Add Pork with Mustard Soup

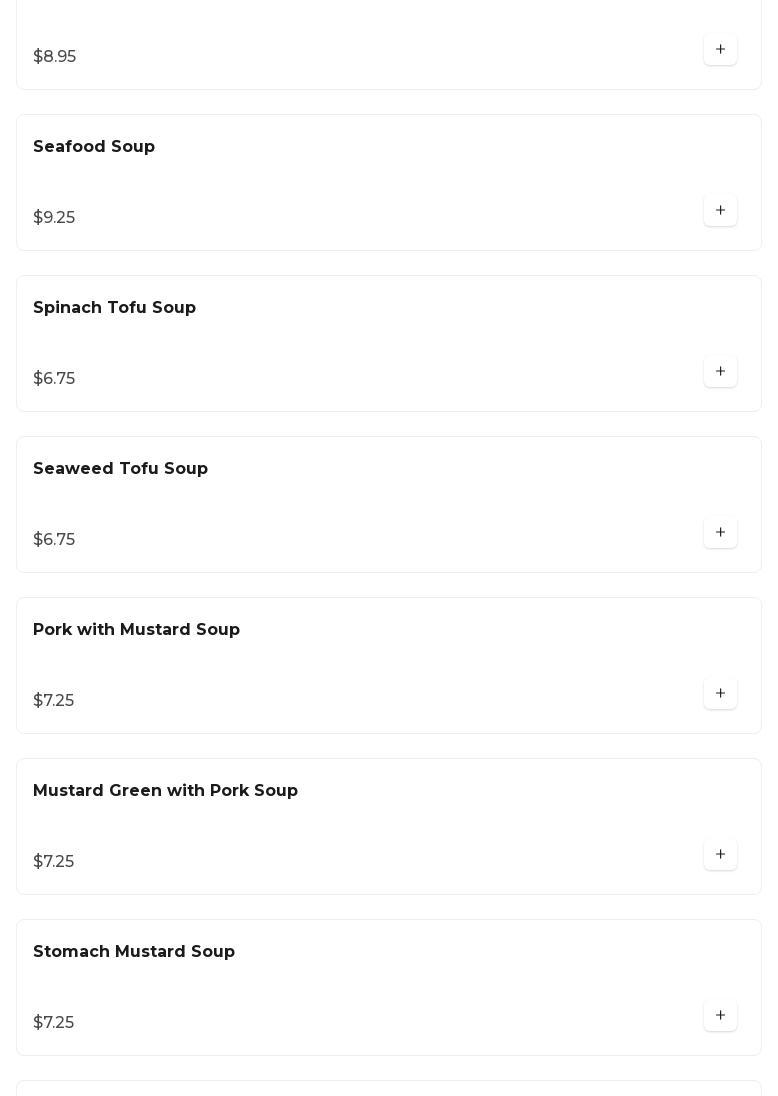(x=720, y=694)
